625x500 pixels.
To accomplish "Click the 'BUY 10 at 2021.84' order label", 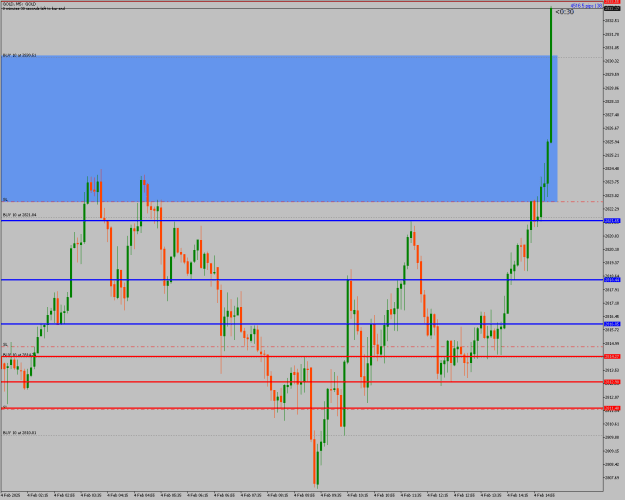I will point(20,215).
